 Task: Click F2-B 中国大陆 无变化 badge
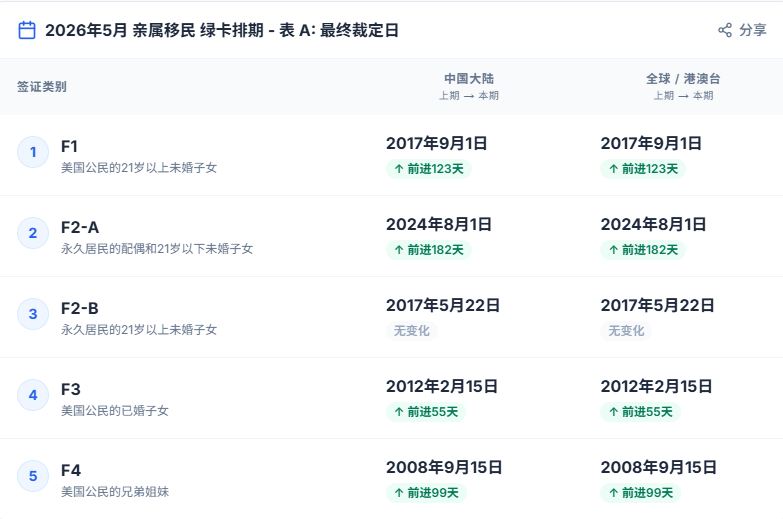411,331
